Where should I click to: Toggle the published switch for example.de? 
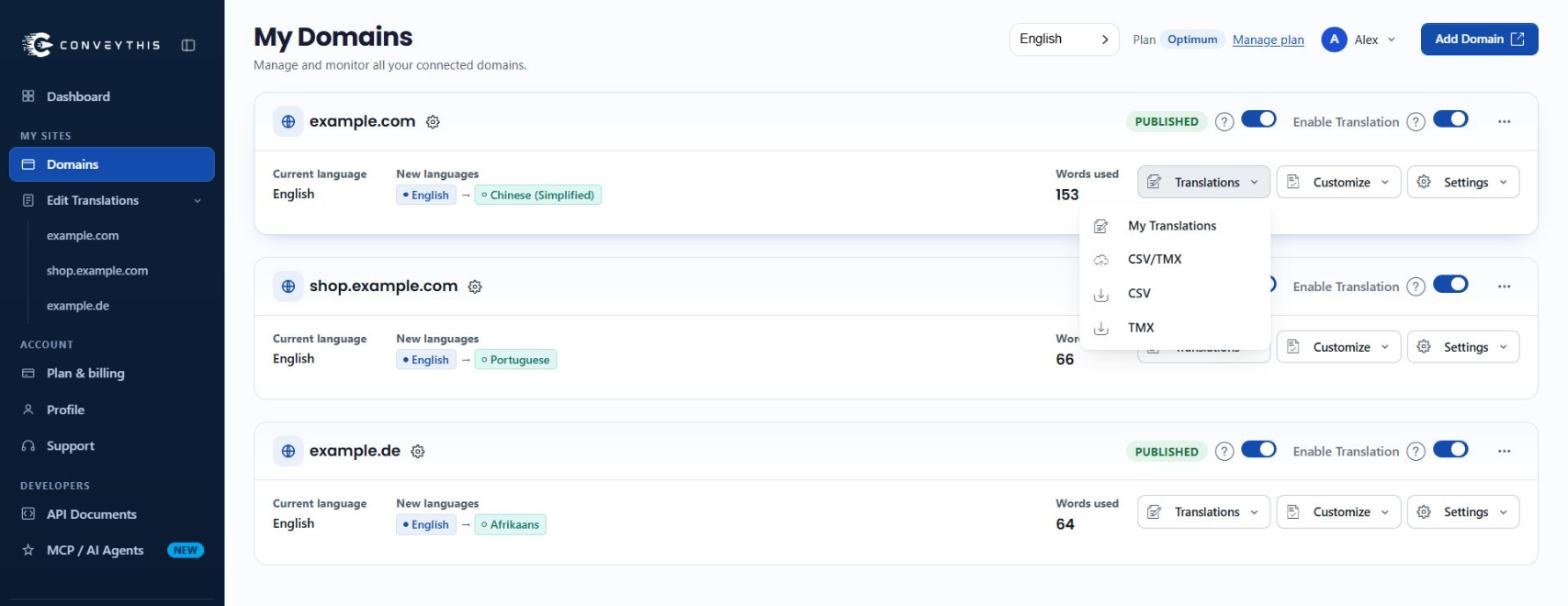[x=1259, y=449]
